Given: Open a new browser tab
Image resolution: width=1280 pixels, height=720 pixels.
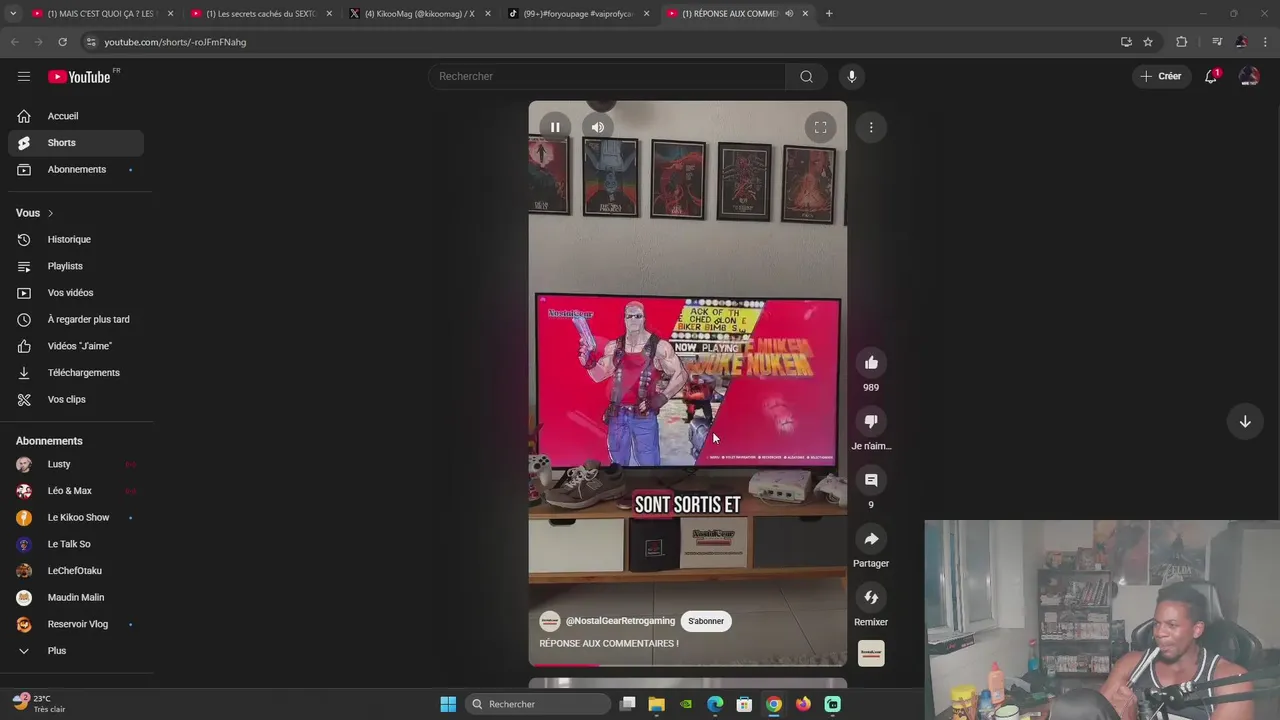Looking at the screenshot, I should 829,14.
